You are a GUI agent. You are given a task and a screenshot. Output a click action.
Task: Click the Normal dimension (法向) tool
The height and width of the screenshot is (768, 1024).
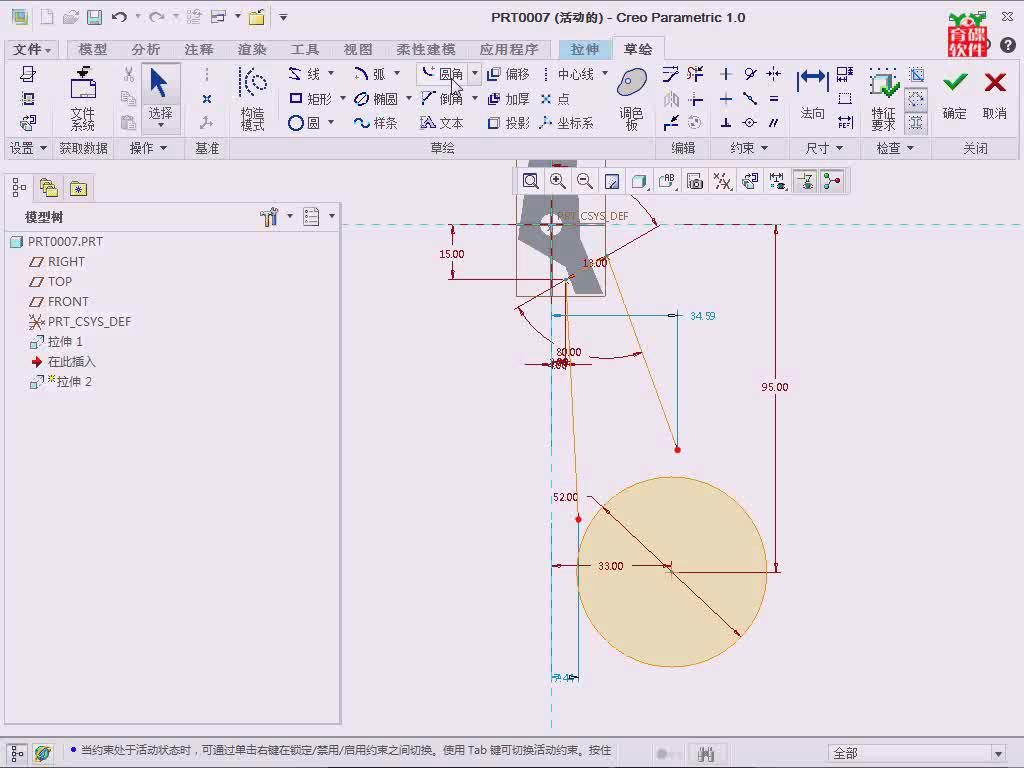point(812,95)
